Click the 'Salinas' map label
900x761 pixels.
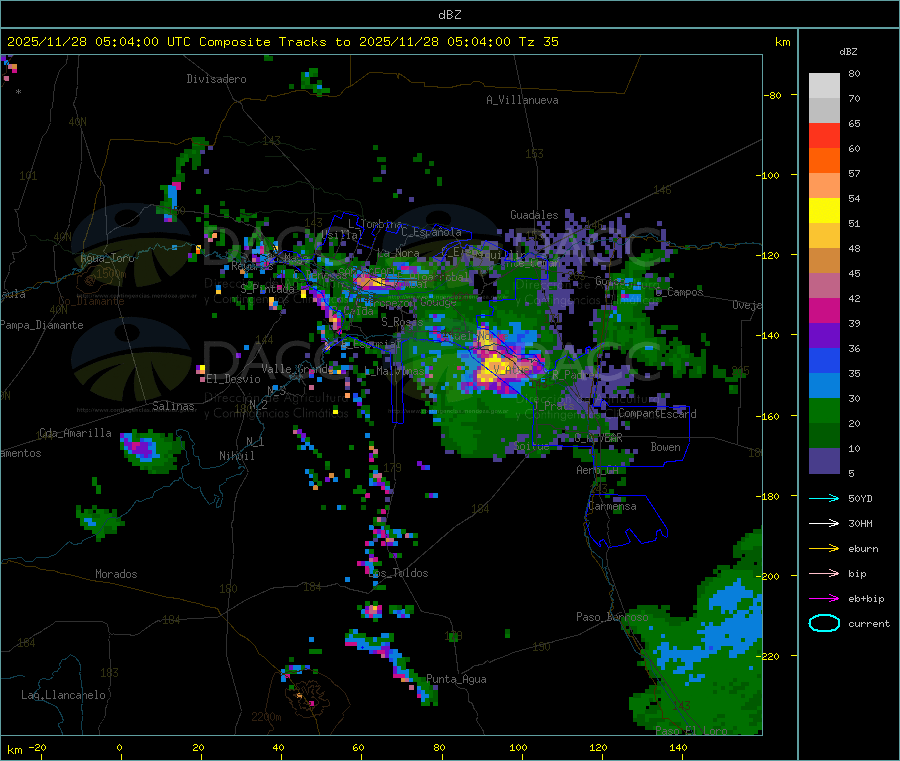pyautogui.click(x=173, y=406)
